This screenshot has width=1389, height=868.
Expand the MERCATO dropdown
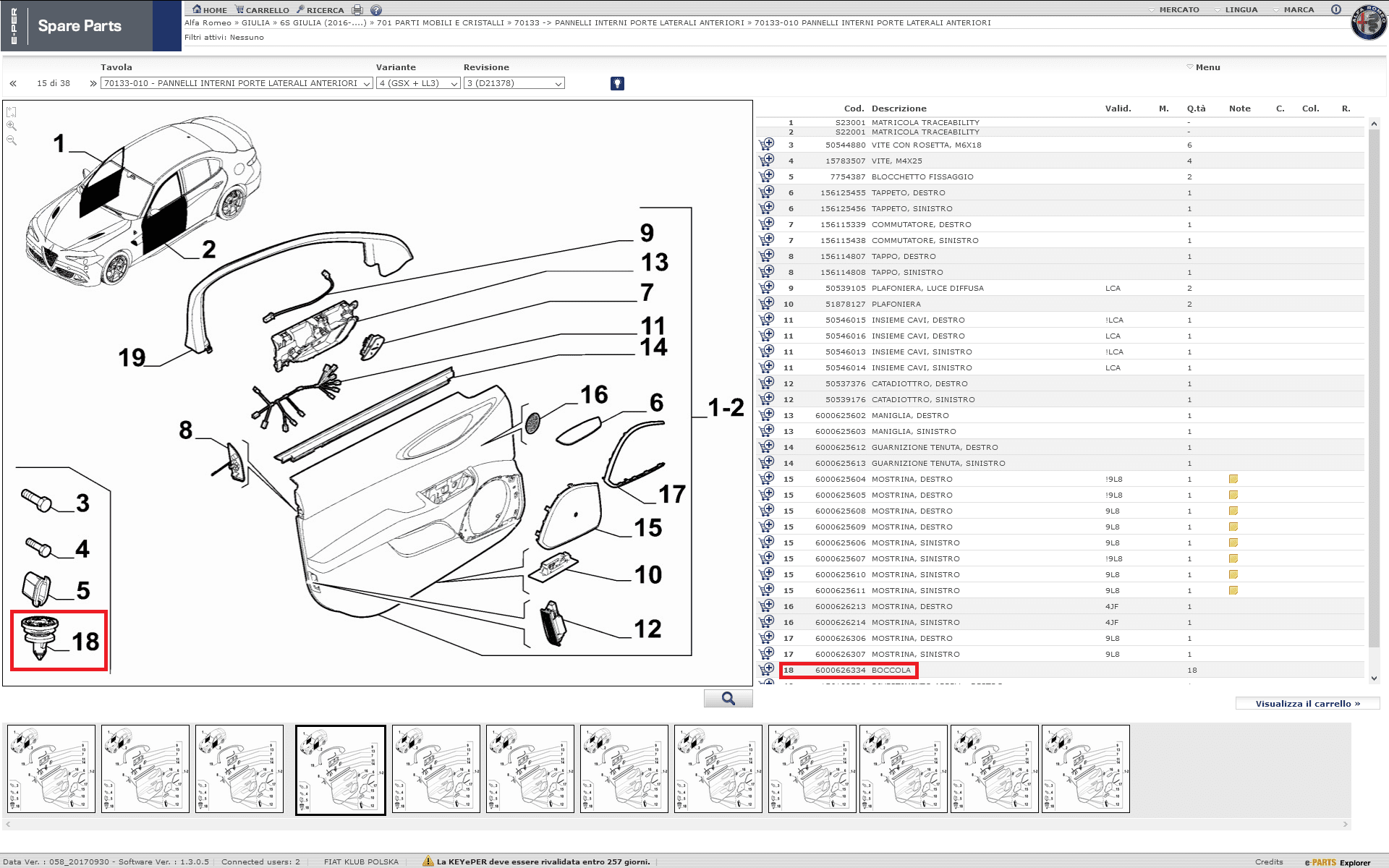(x=1173, y=10)
